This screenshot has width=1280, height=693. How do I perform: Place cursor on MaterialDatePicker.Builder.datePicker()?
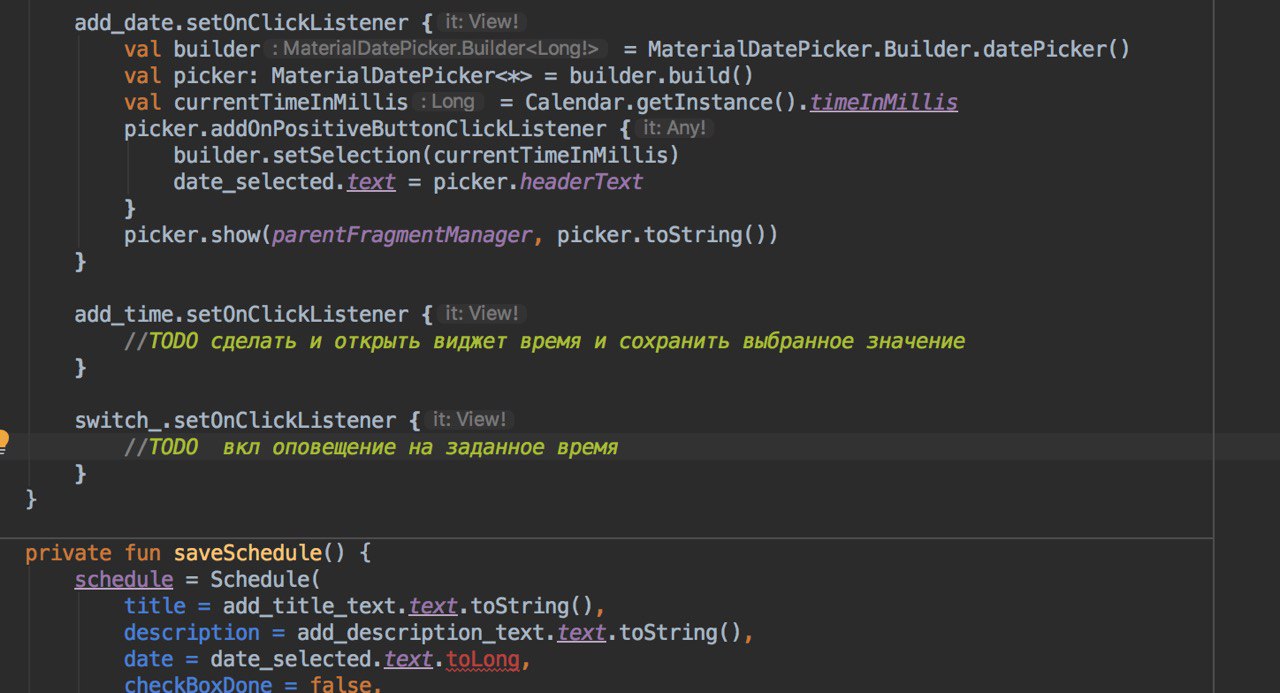pos(889,49)
